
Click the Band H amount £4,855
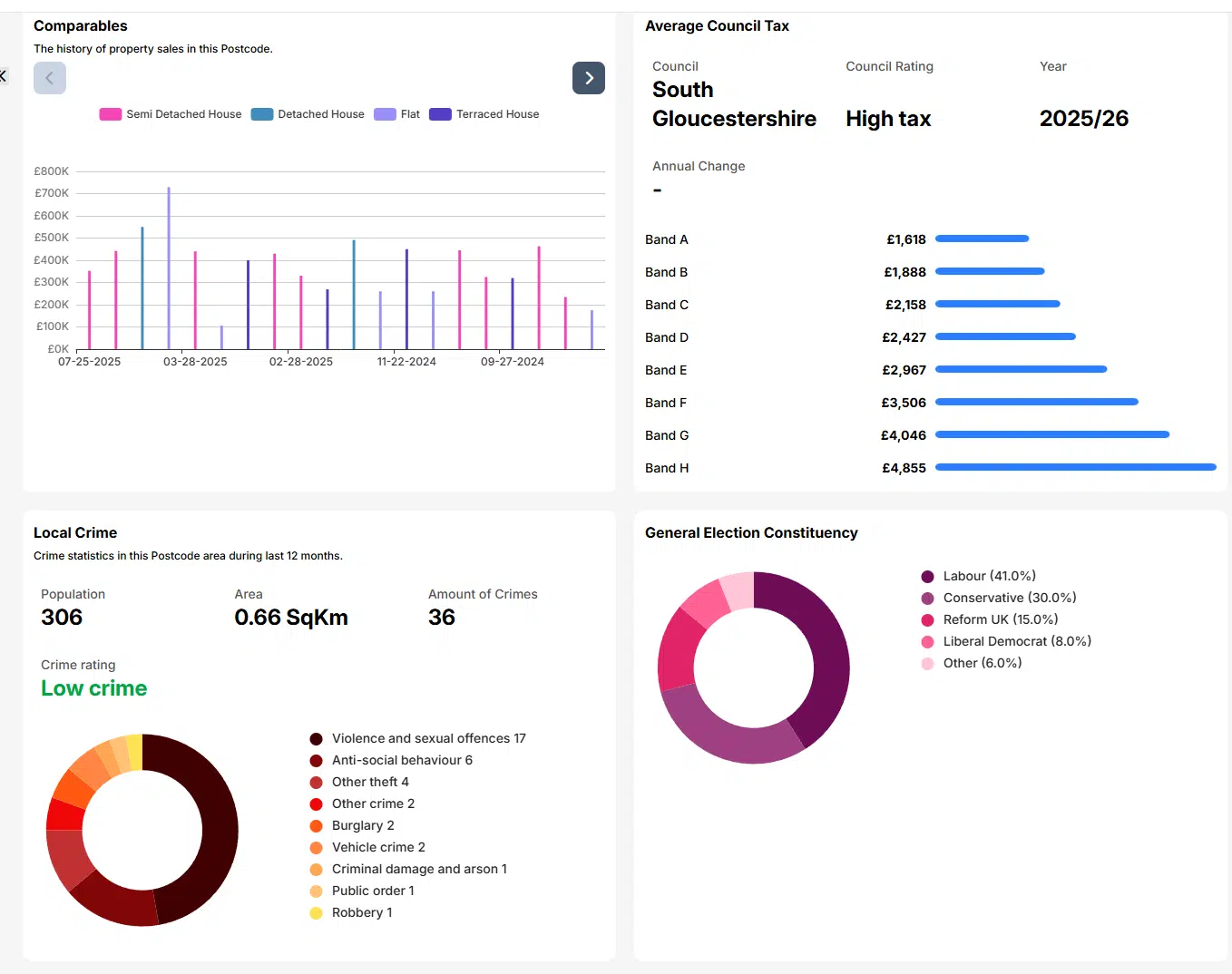(904, 468)
